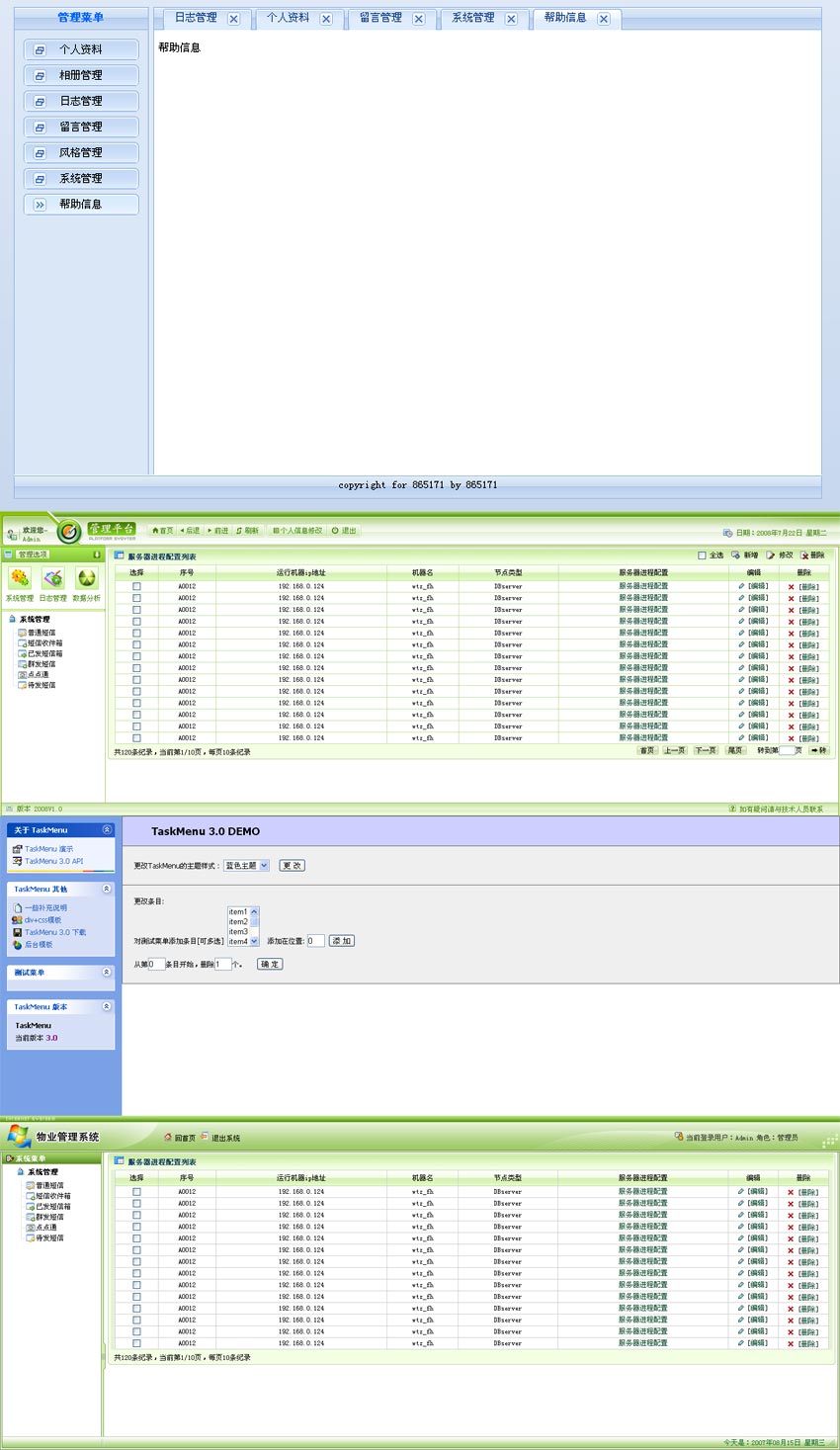840x1450 pixels.
Task: Click the 回首页 home icon in 物业管理系统
Action: (168, 1138)
